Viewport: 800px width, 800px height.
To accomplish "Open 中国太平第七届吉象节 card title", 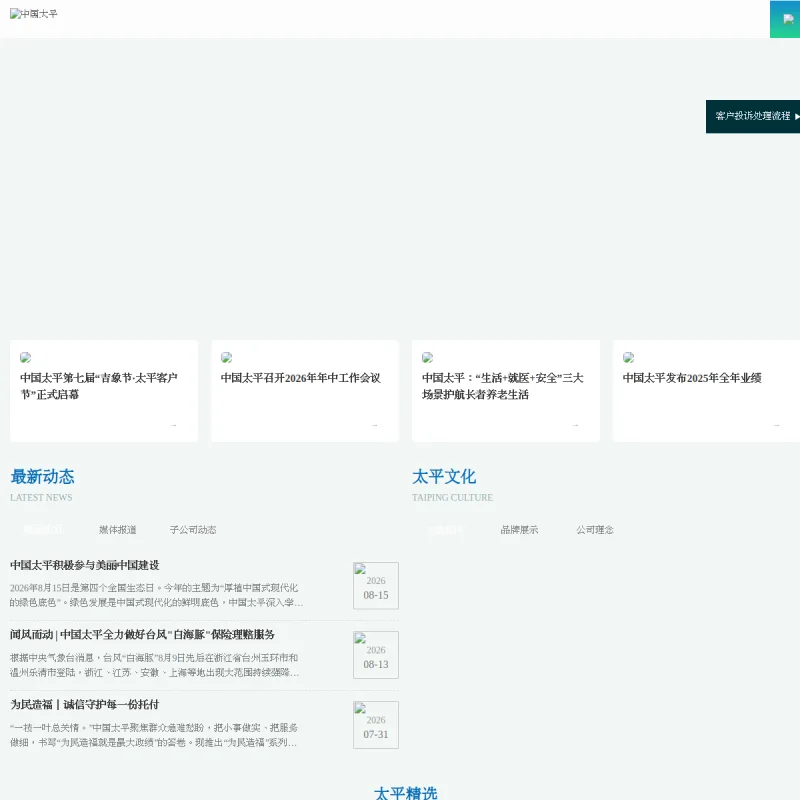I will click(x=99, y=386).
